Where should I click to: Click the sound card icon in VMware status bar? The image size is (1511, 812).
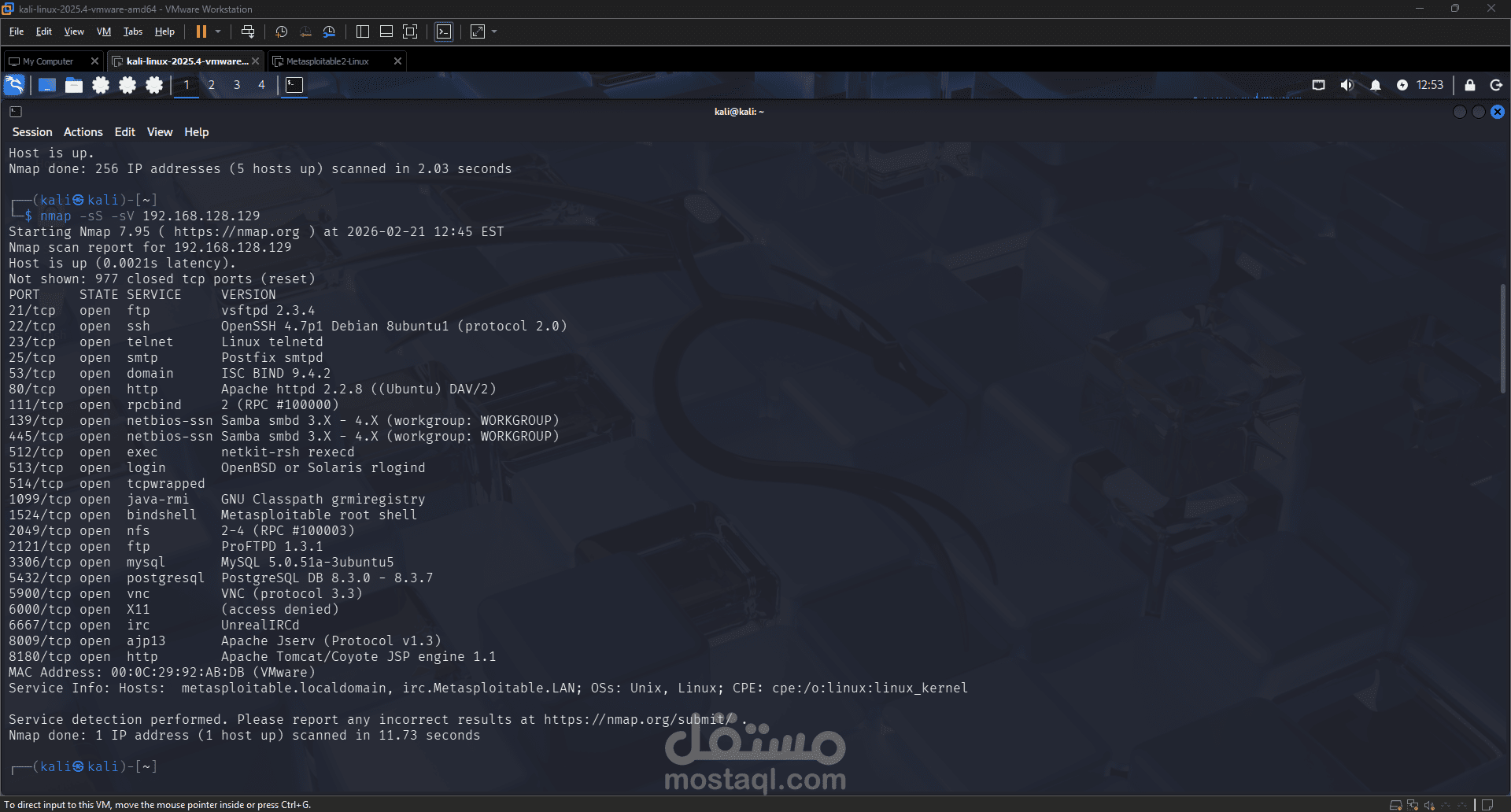point(1430,805)
